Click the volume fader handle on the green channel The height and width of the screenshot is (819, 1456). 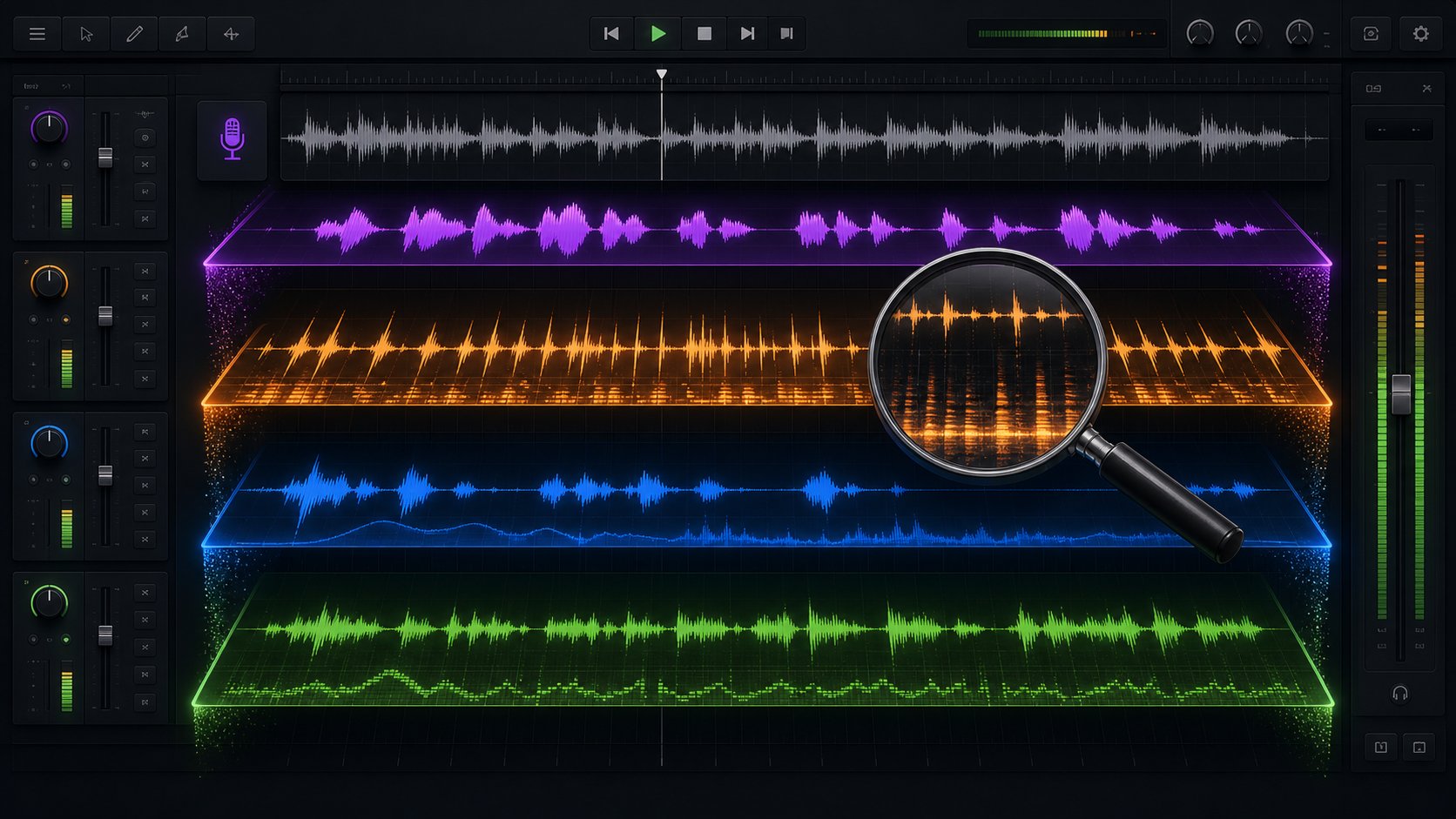pyautogui.click(x=105, y=635)
